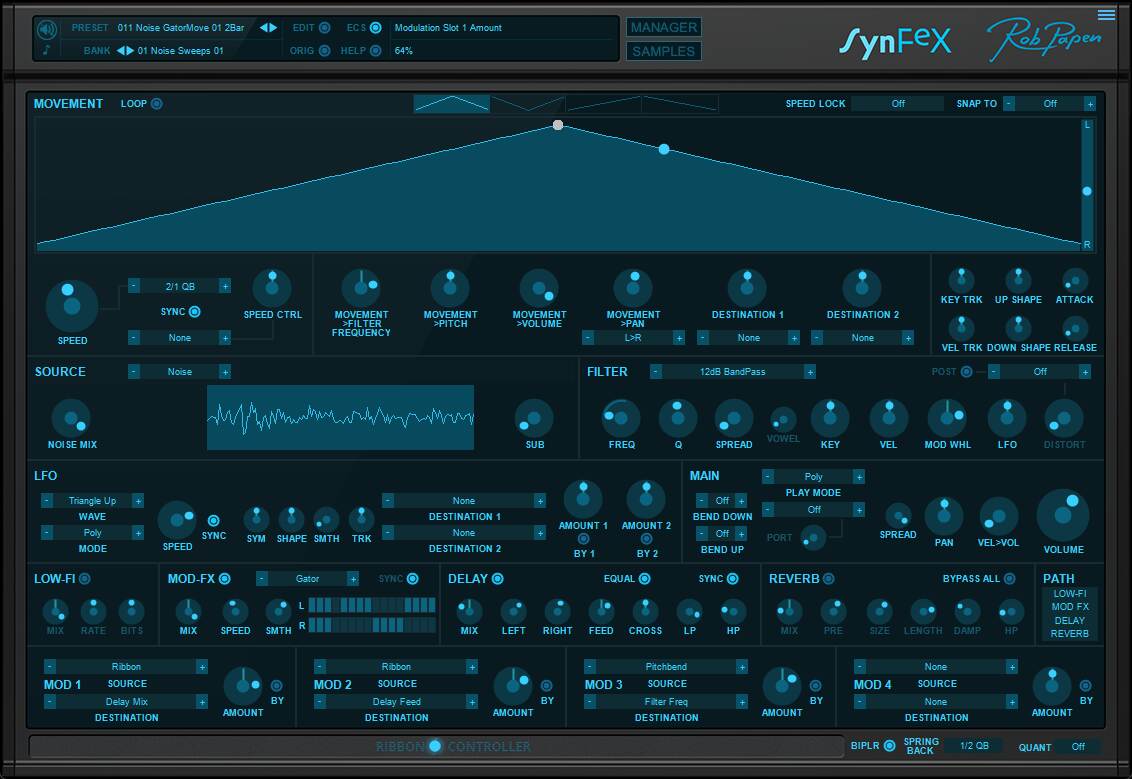1132x779 pixels.
Task: Click the SPEED LOCK Off button
Action: pyautogui.click(x=899, y=103)
